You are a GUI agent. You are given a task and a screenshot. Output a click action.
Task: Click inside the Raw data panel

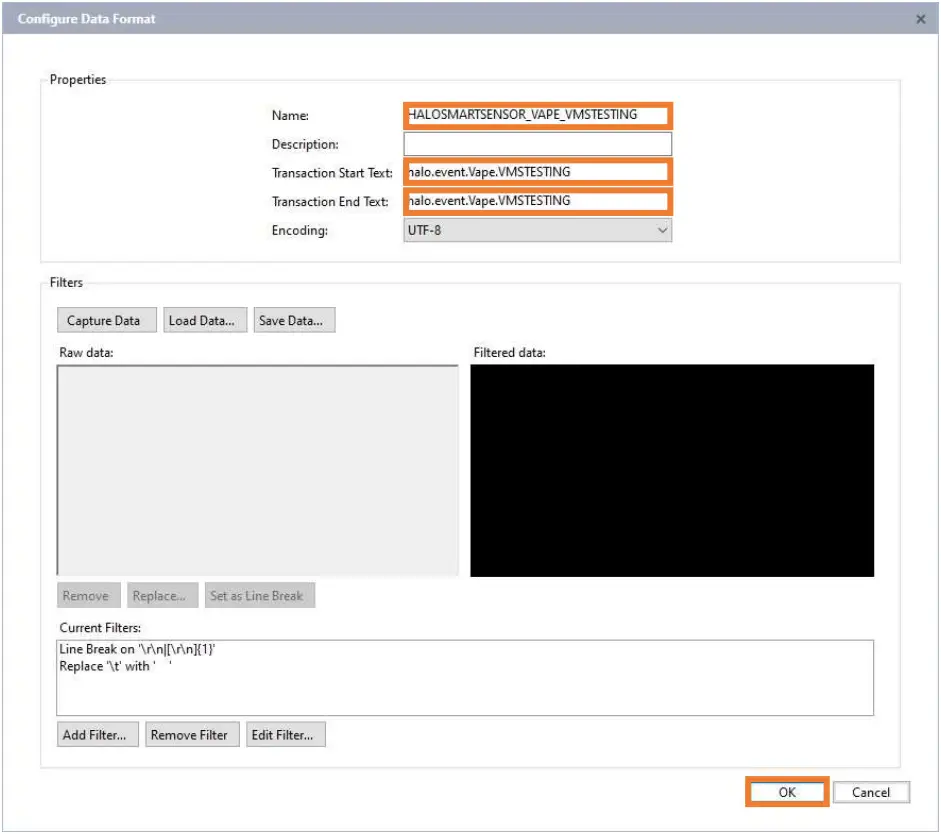tap(255, 470)
